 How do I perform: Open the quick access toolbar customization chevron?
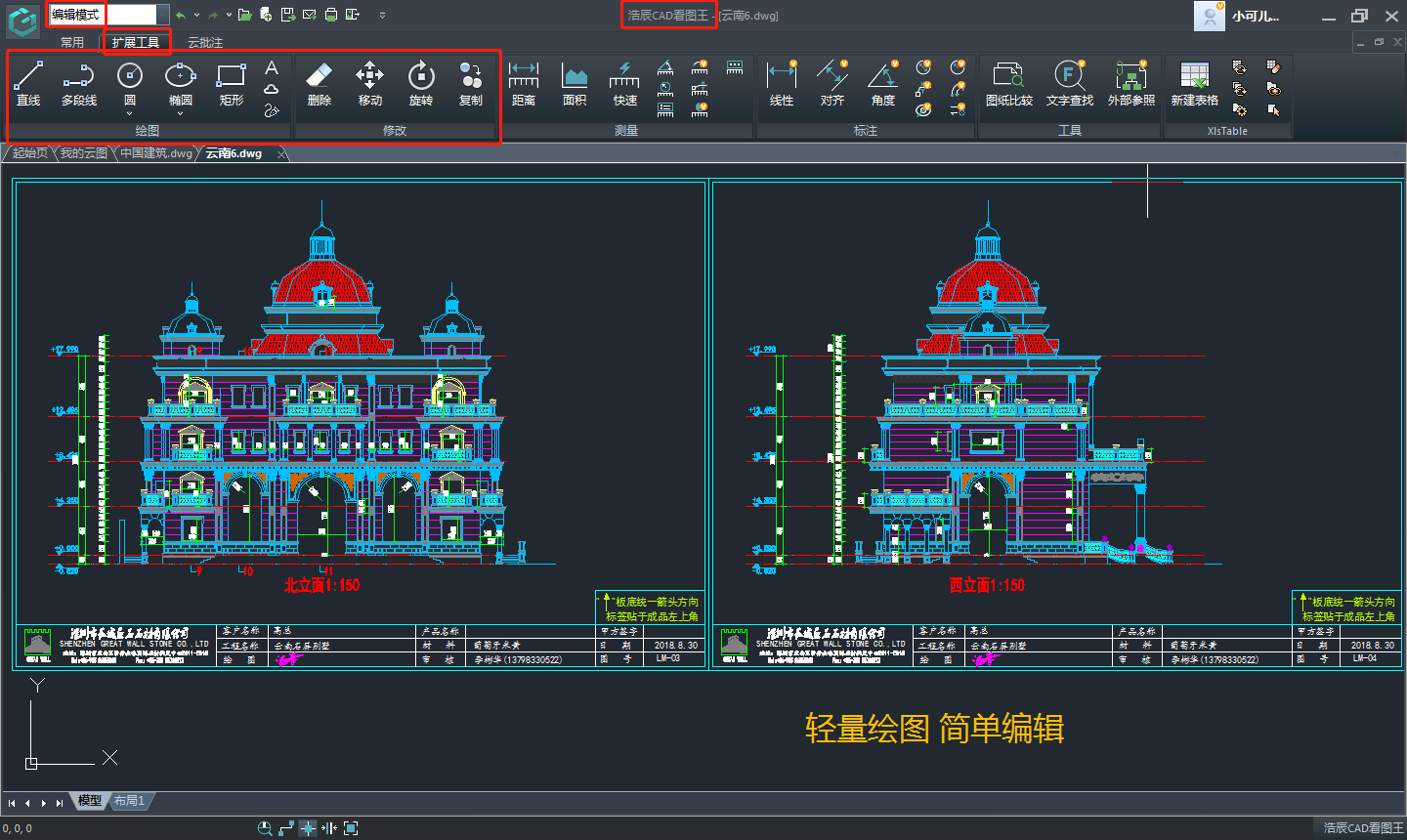[382, 14]
